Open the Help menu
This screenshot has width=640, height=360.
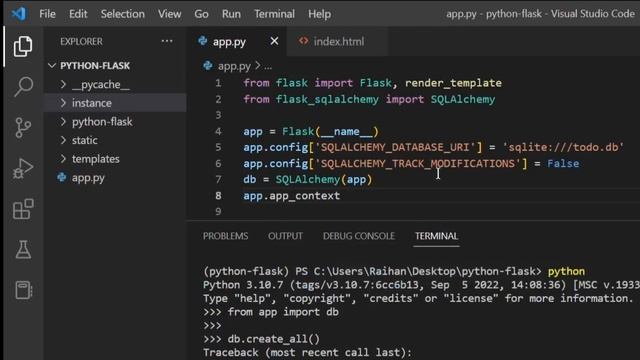point(319,14)
